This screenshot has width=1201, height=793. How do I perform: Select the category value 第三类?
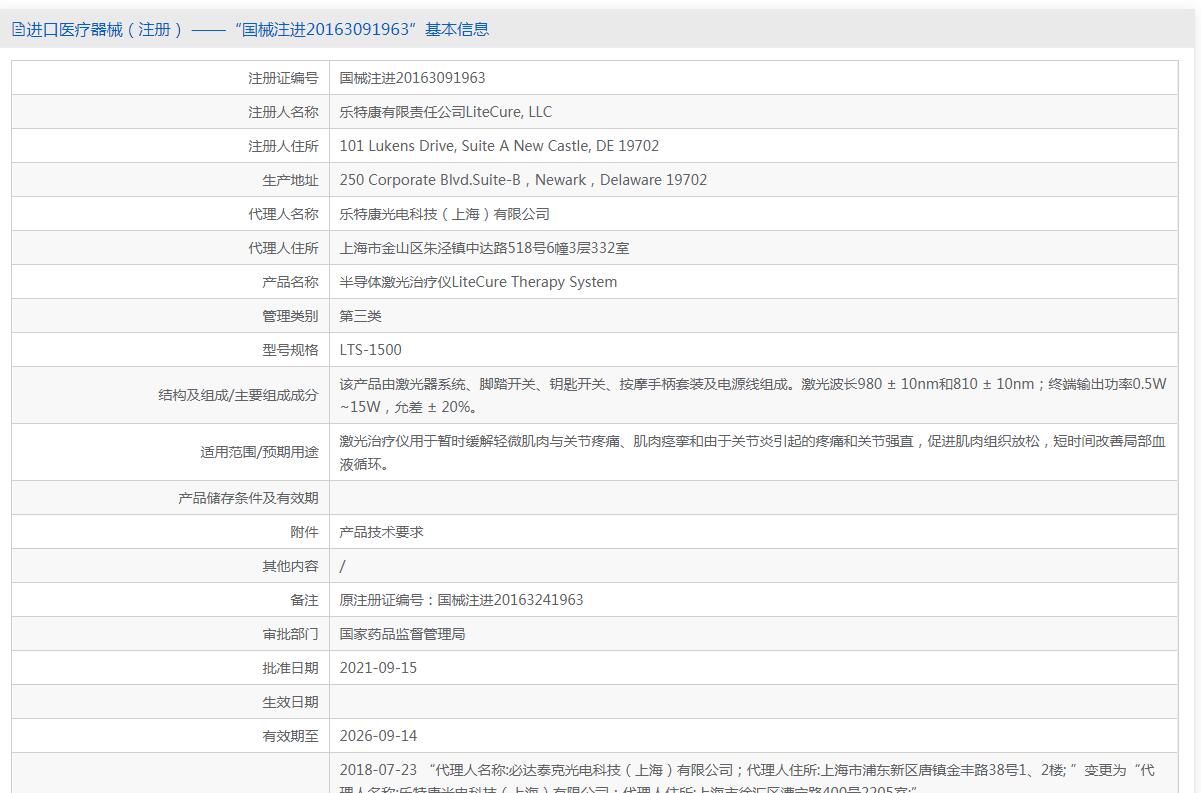coord(361,316)
